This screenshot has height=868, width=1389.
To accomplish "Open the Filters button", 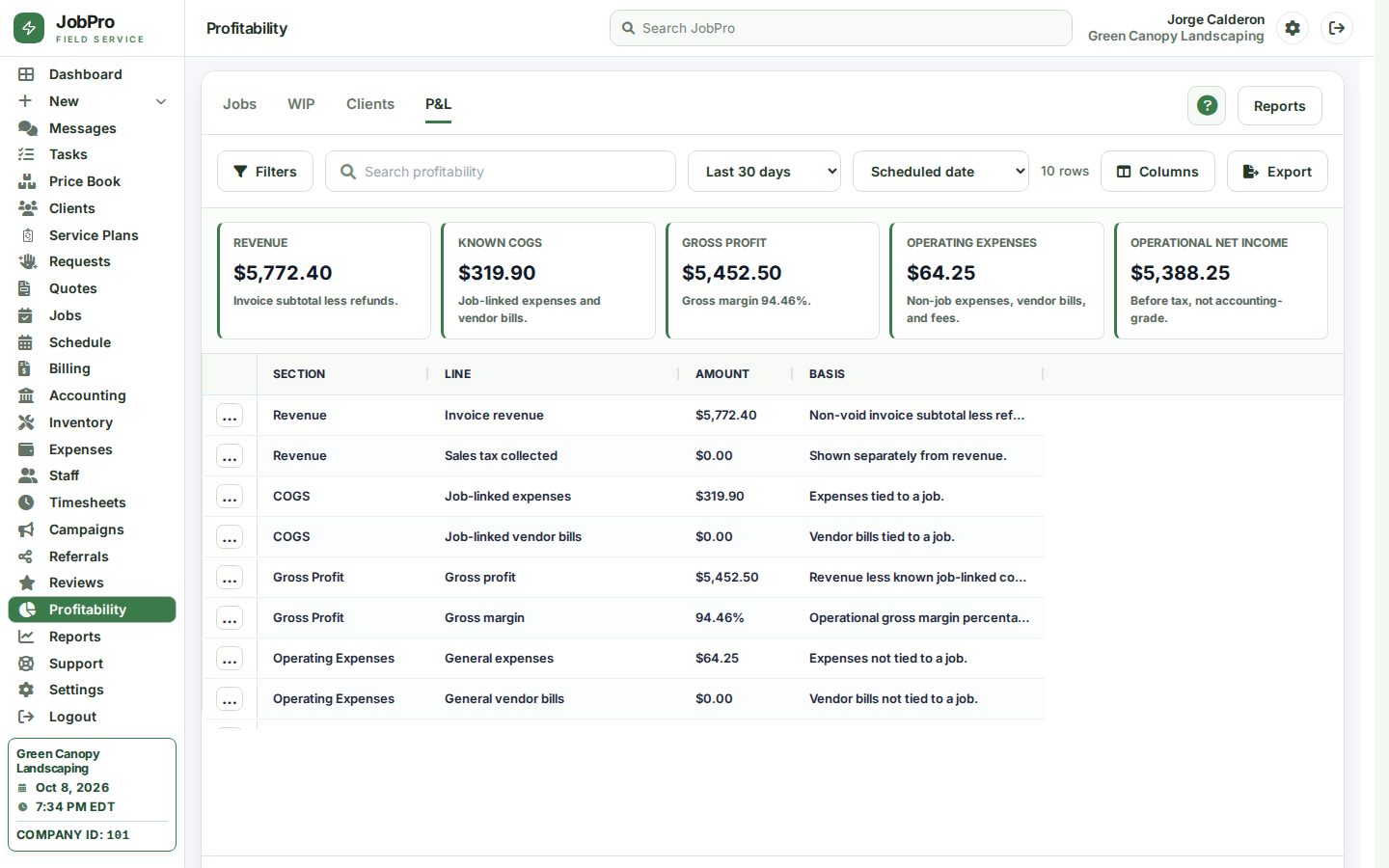I will 265,172.
